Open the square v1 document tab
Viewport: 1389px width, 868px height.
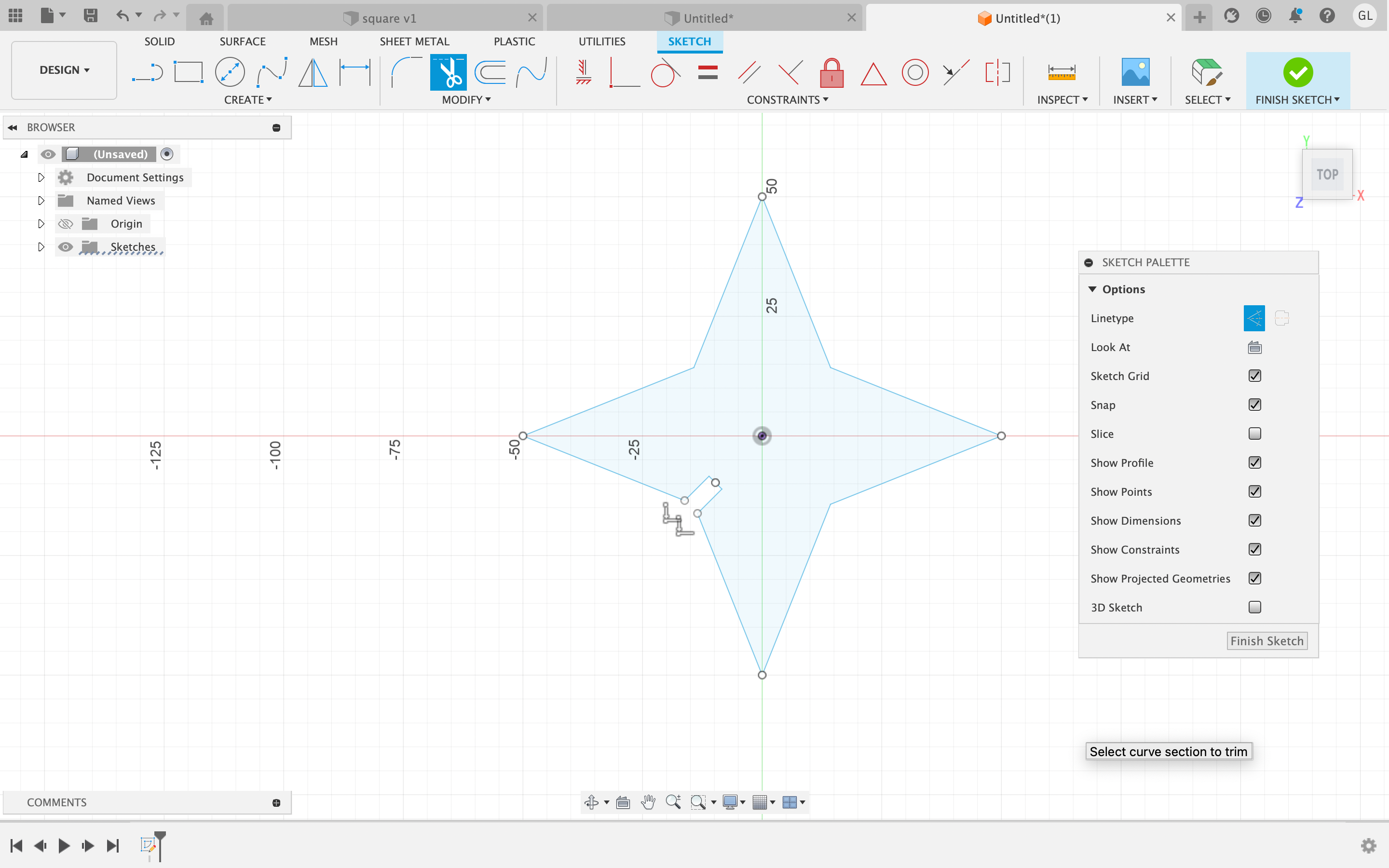[x=389, y=18]
